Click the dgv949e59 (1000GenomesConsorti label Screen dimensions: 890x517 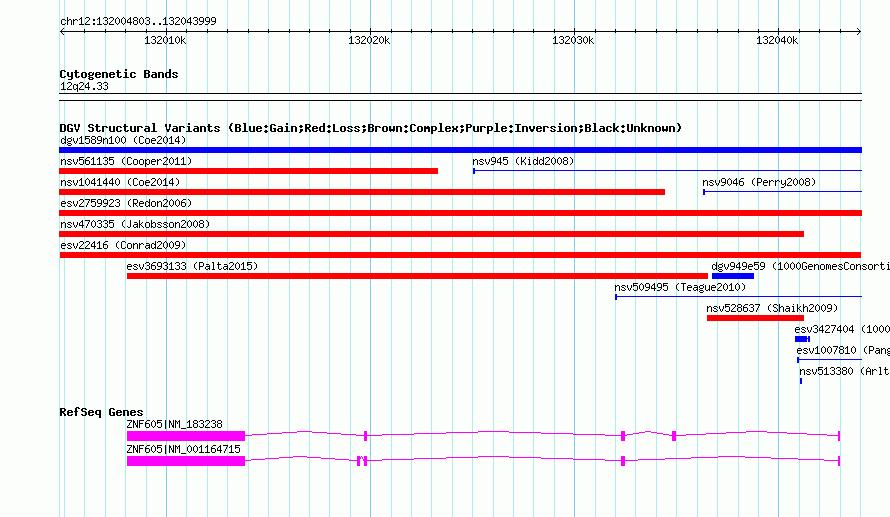pyautogui.click(x=800, y=266)
